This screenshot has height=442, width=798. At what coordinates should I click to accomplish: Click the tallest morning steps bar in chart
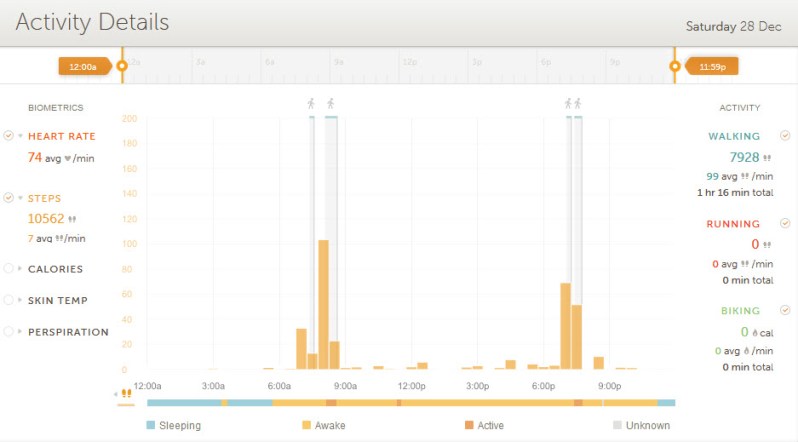coord(323,305)
